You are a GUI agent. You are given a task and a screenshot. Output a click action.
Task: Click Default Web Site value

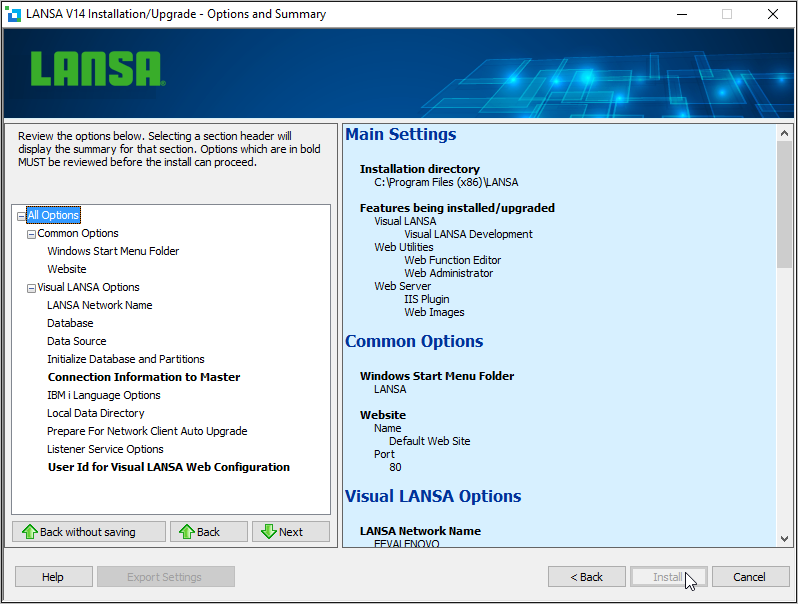[430, 441]
